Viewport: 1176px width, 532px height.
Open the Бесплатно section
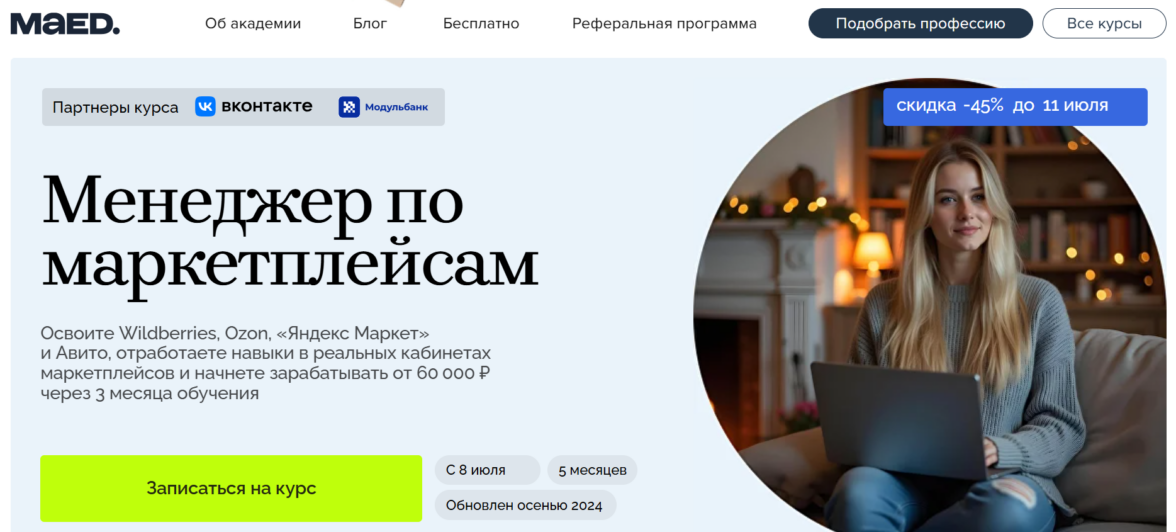click(x=481, y=23)
